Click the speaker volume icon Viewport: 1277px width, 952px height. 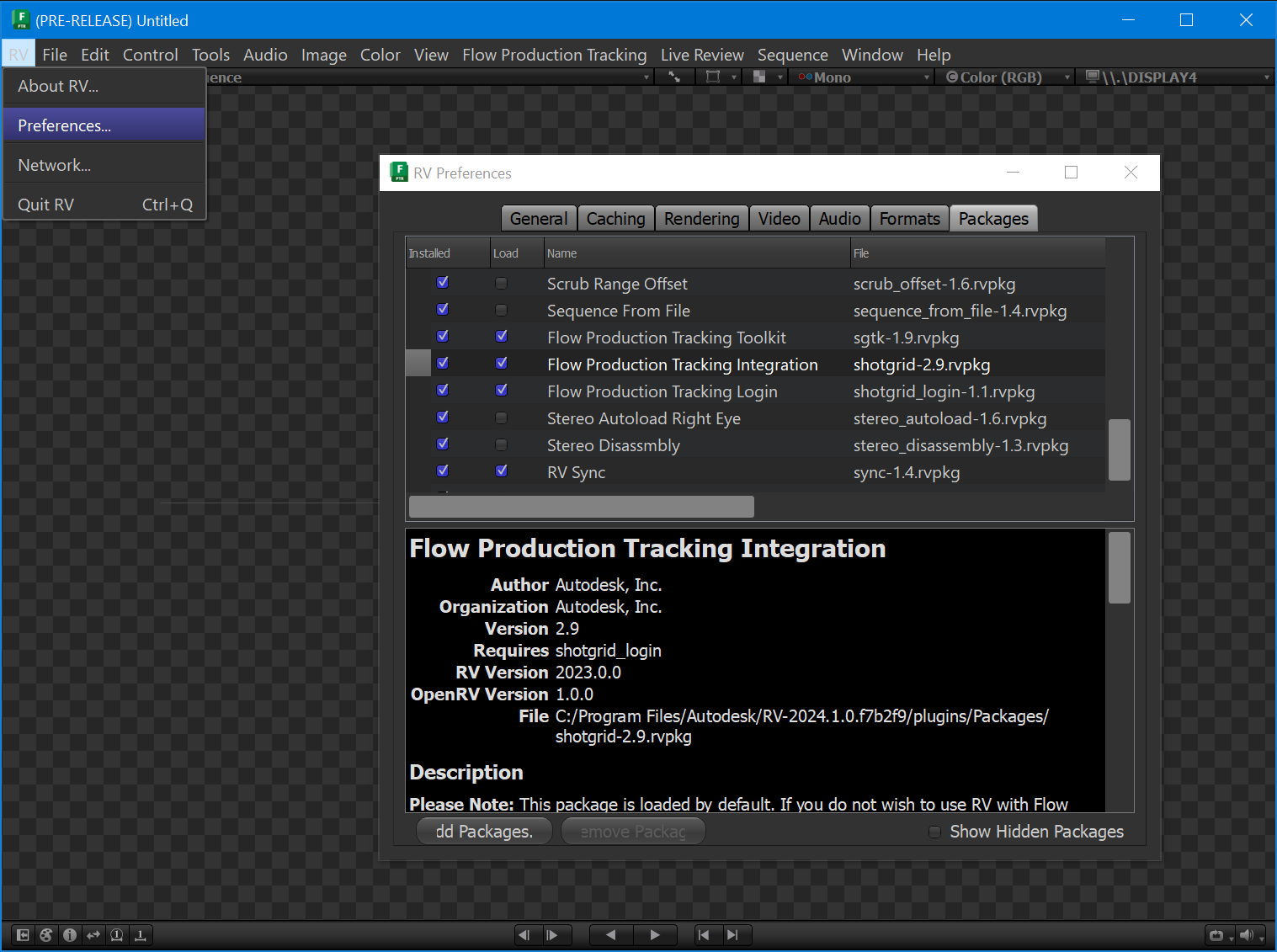1247,935
